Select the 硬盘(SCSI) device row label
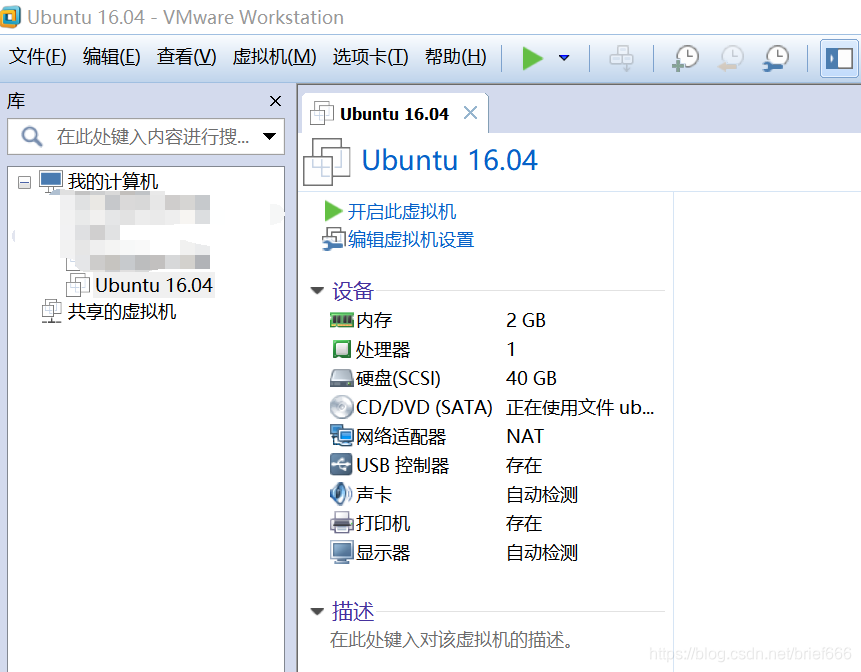 tap(398, 379)
